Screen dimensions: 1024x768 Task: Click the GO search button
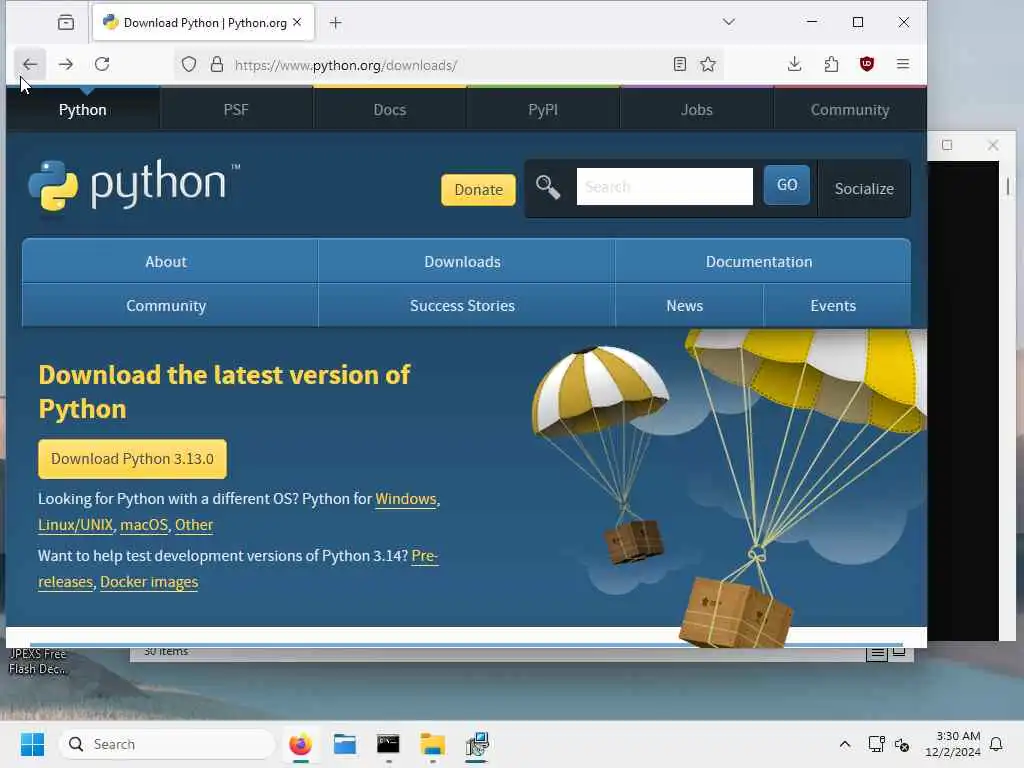[786, 185]
